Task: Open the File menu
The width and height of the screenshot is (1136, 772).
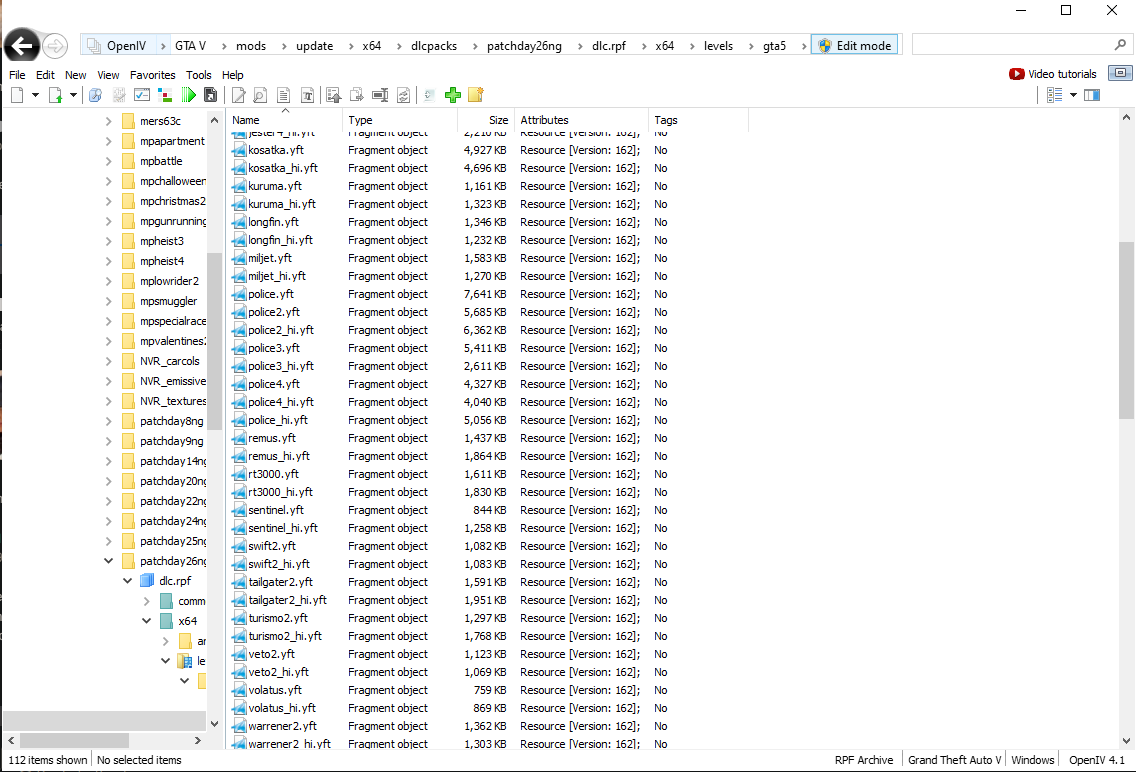Action: (x=17, y=75)
